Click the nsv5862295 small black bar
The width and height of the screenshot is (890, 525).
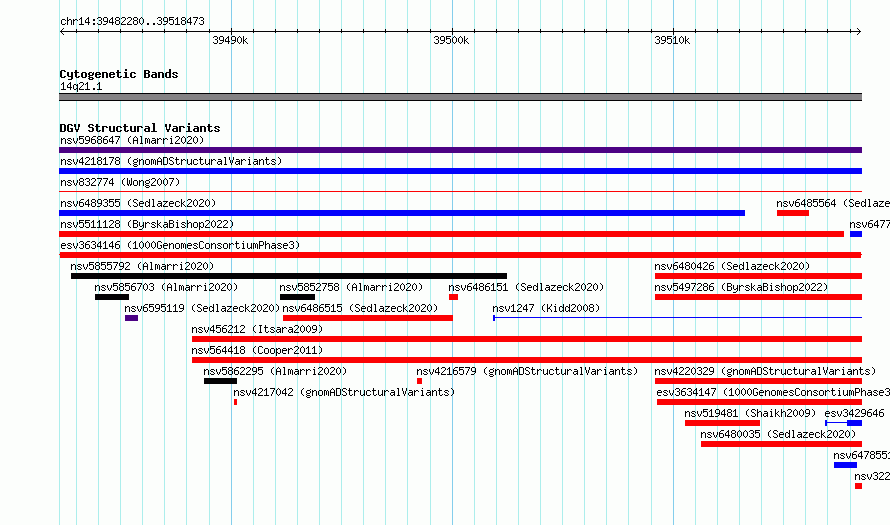[x=220, y=381]
